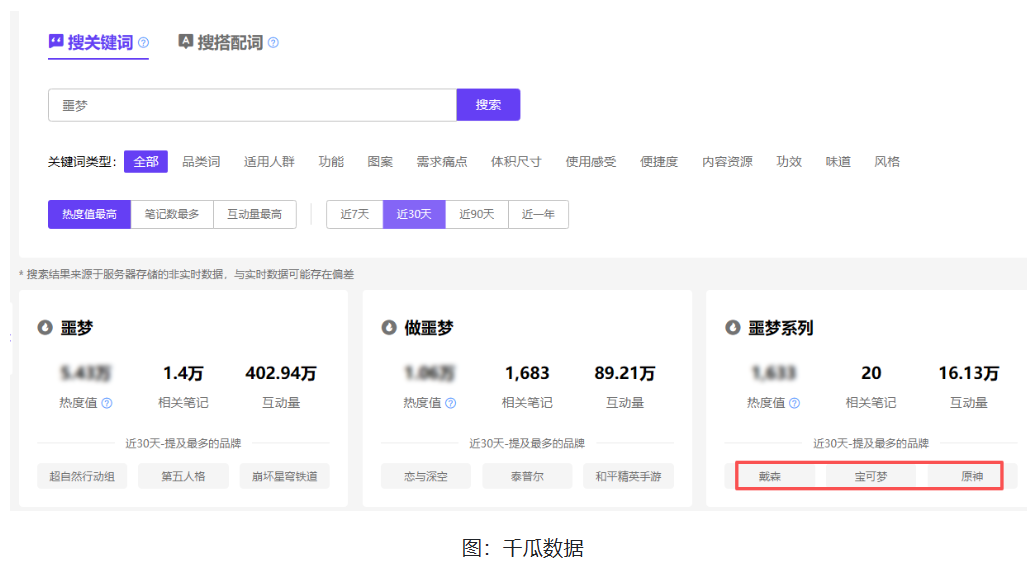Select 笔记数最多 sort option
The width and height of the screenshot is (1027, 571).
tap(172, 214)
